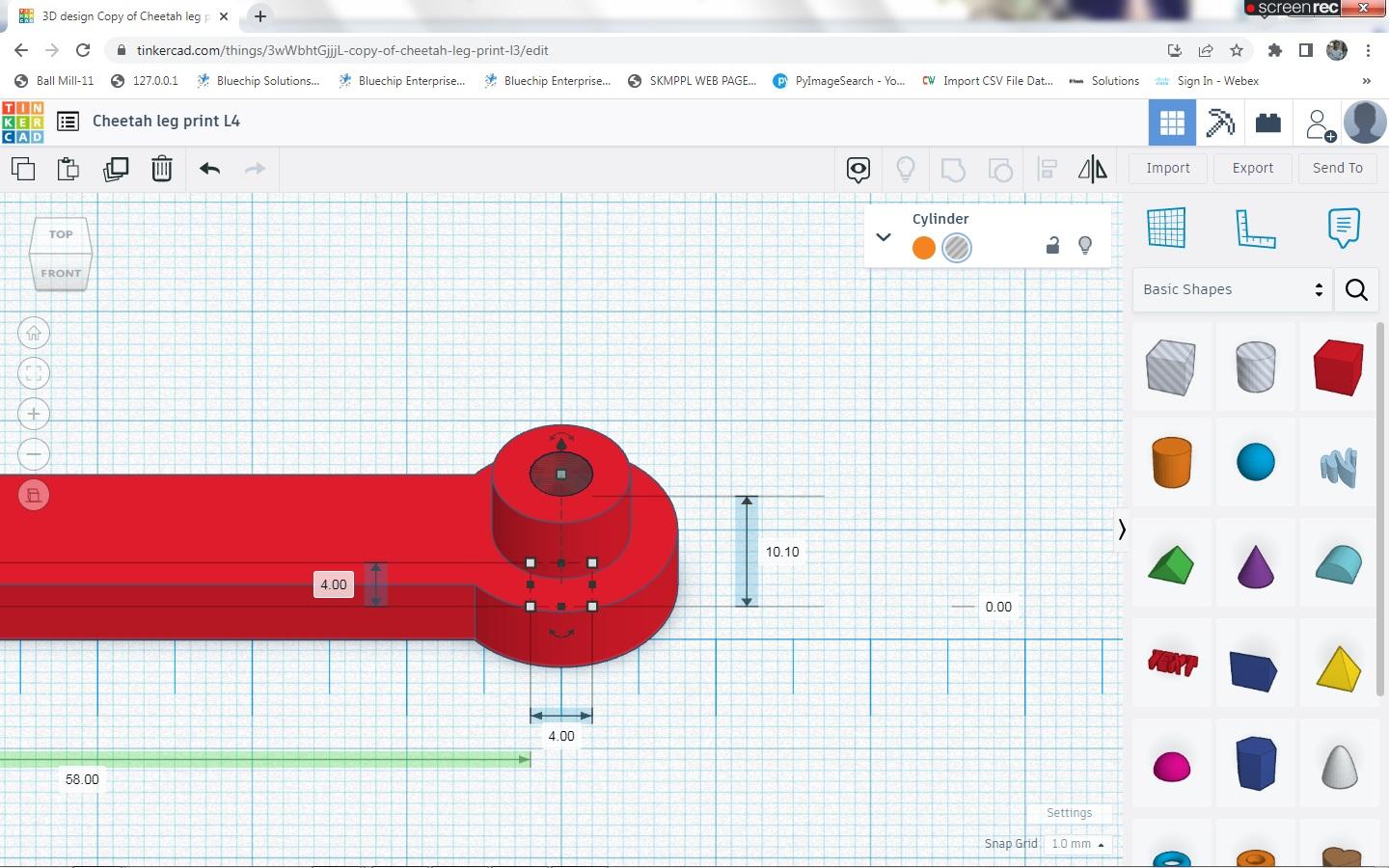This screenshot has height=868, width=1389.
Task: Click the Import button
Action: point(1168,169)
